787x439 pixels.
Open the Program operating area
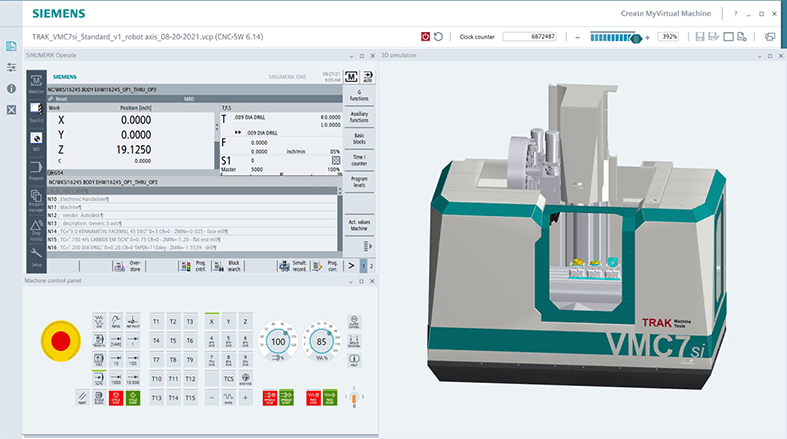[36, 170]
